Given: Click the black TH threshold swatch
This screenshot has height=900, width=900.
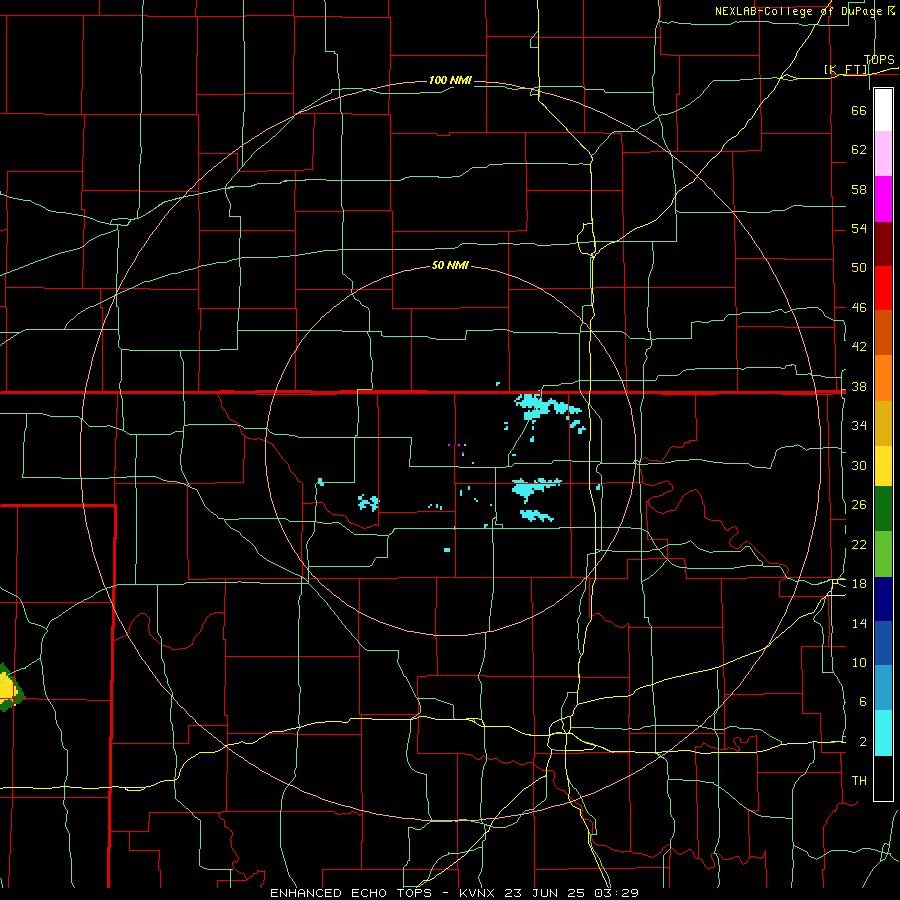Looking at the screenshot, I should [x=883, y=778].
